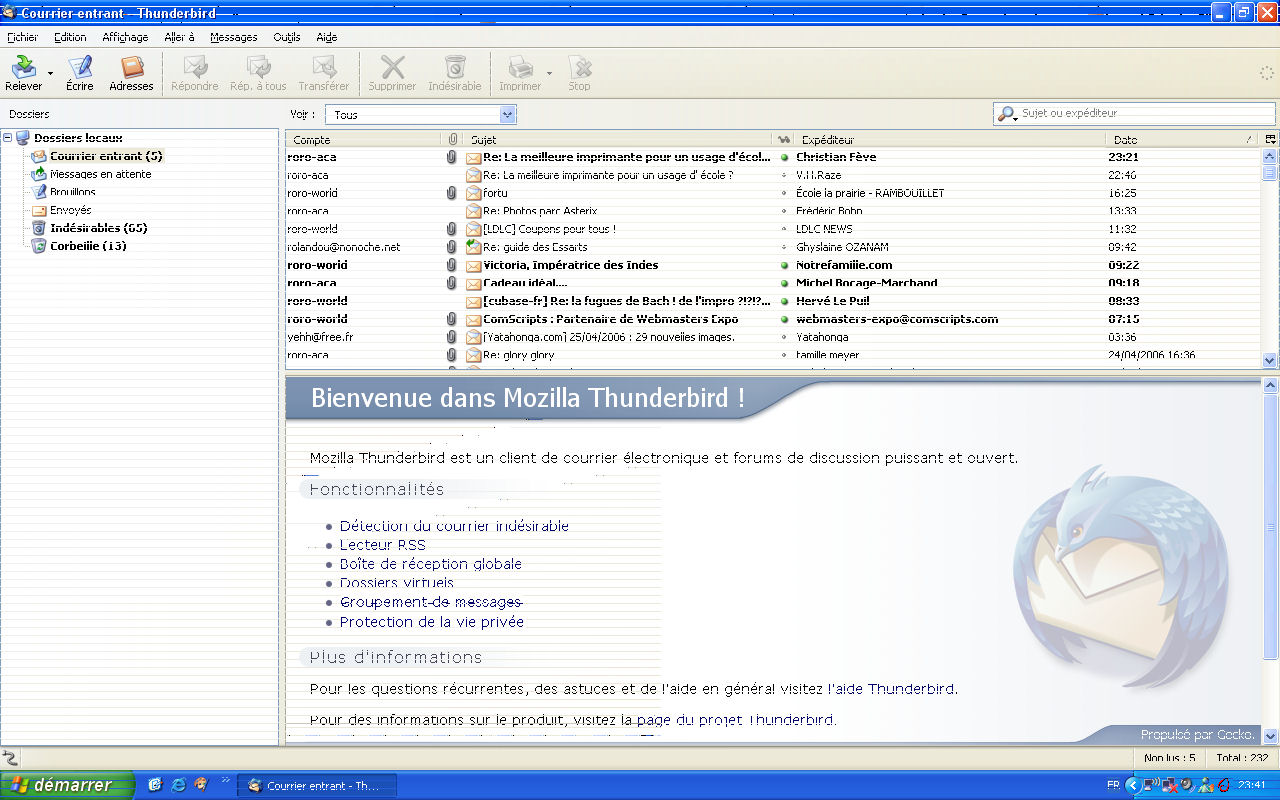Follow the aide Thunderbird link
This screenshot has height=800, width=1280.
coord(895,689)
